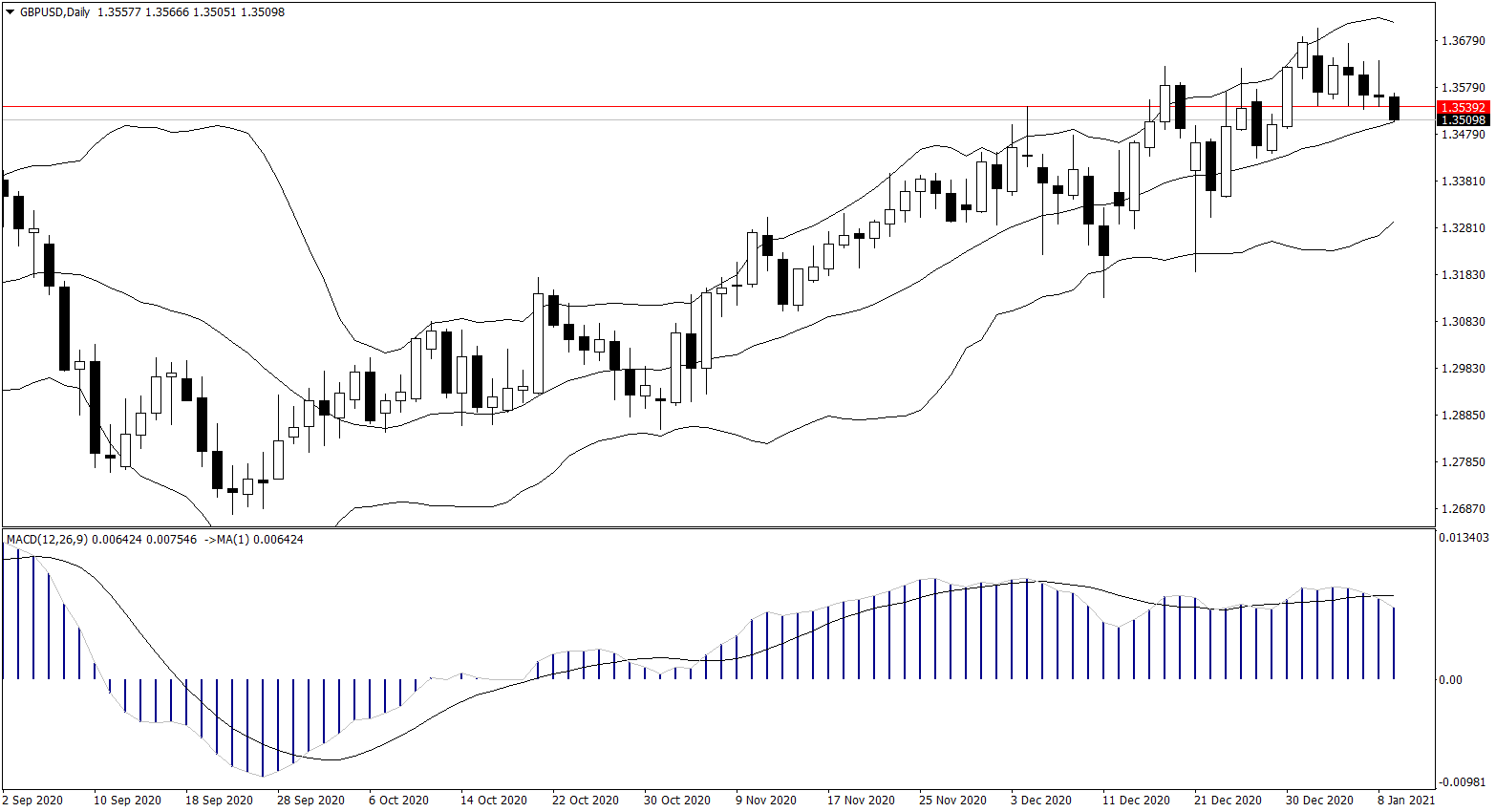Click the 0.00 MACD zero level label
Screen dimensions: 1496x812
pos(1450,680)
